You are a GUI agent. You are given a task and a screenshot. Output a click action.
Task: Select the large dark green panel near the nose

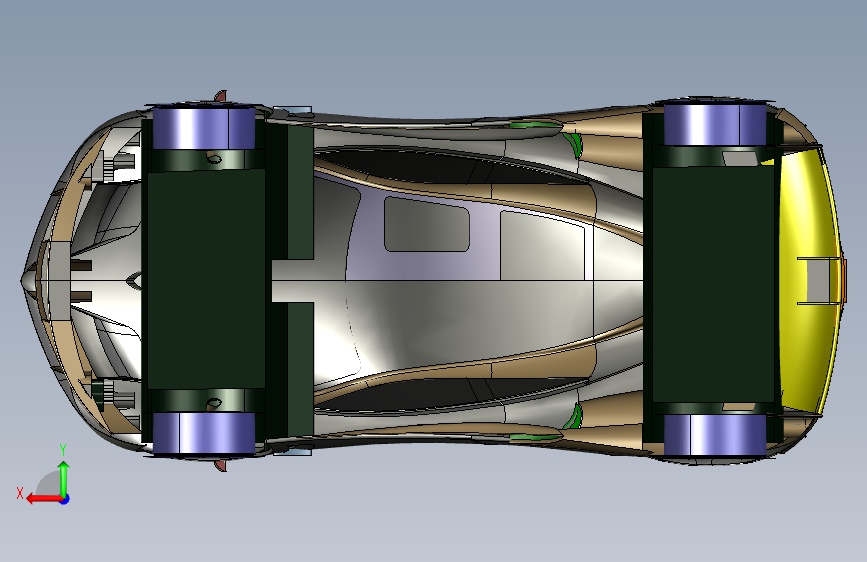click(206, 280)
